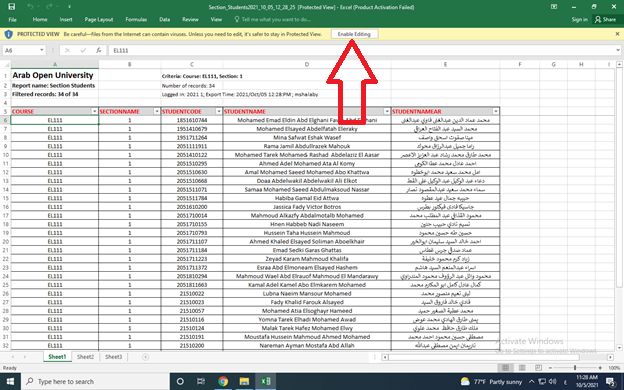Click the zoom in plus icon
This screenshot has width=624, height=390.
click(x=600, y=368)
